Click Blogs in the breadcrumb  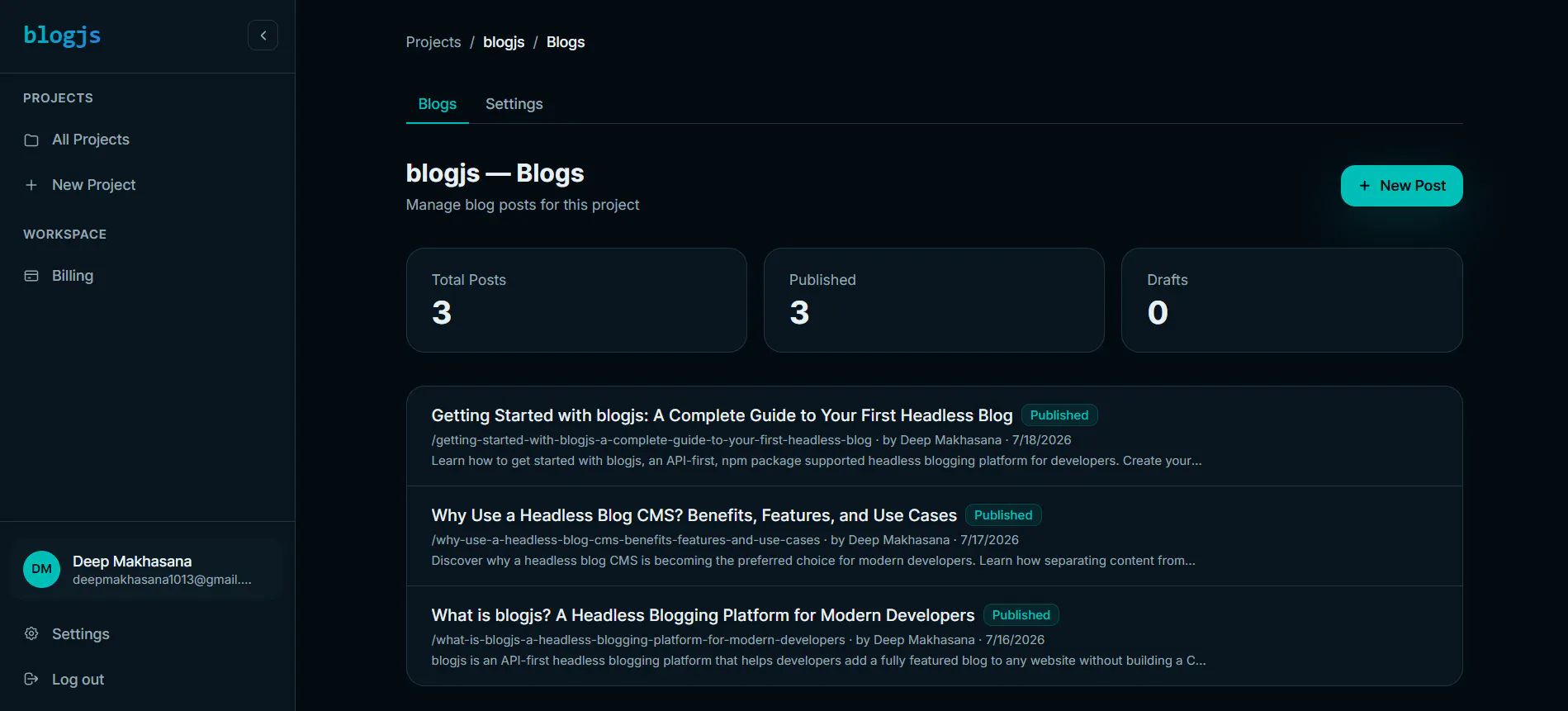pyautogui.click(x=566, y=42)
